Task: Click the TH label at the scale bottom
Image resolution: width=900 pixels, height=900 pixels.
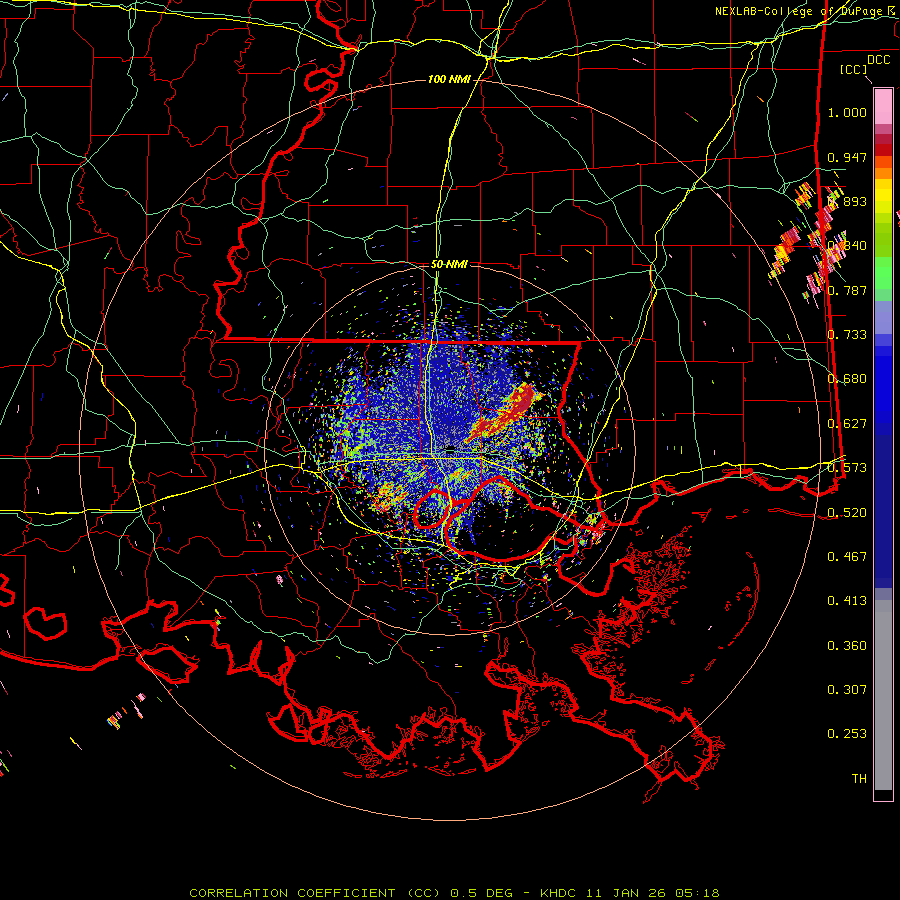Action: pyautogui.click(x=859, y=779)
